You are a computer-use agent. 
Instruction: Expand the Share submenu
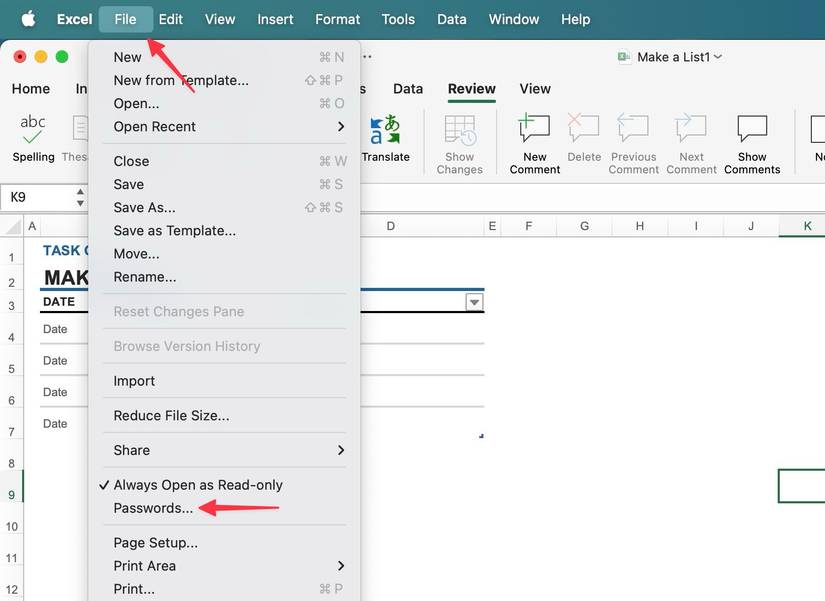(x=131, y=450)
